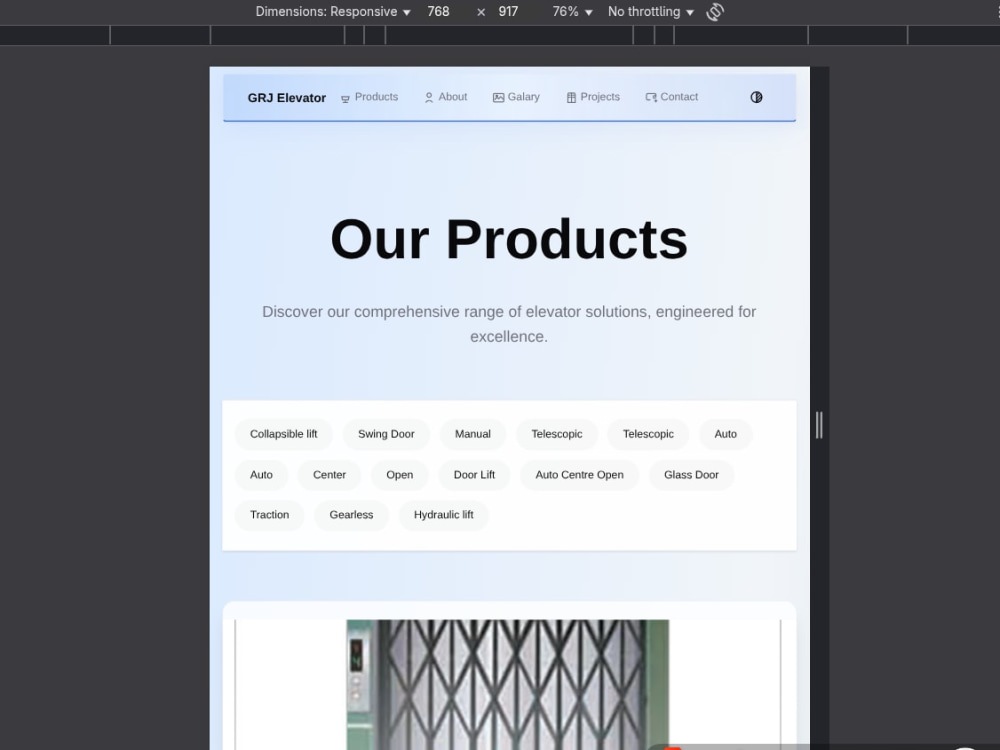Select the Glass Door filter chip

click(691, 475)
